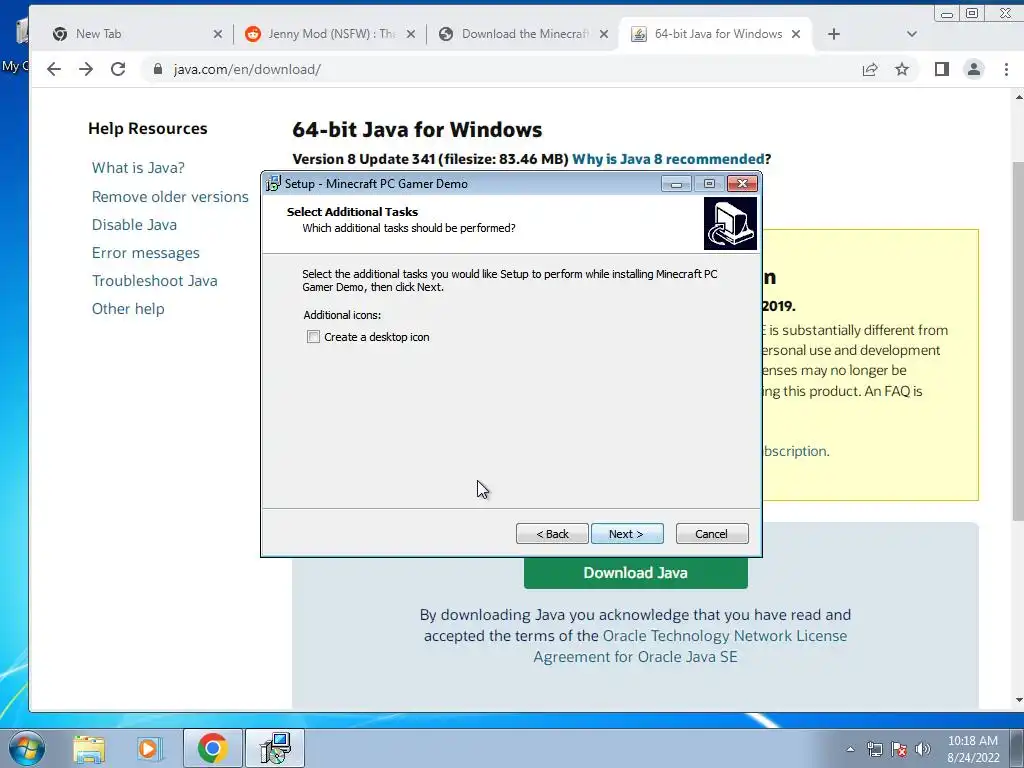Image resolution: width=1024 pixels, height=768 pixels.
Task: Cancel the Minecraft PC Gamer Demo setup
Action: coord(712,534)
